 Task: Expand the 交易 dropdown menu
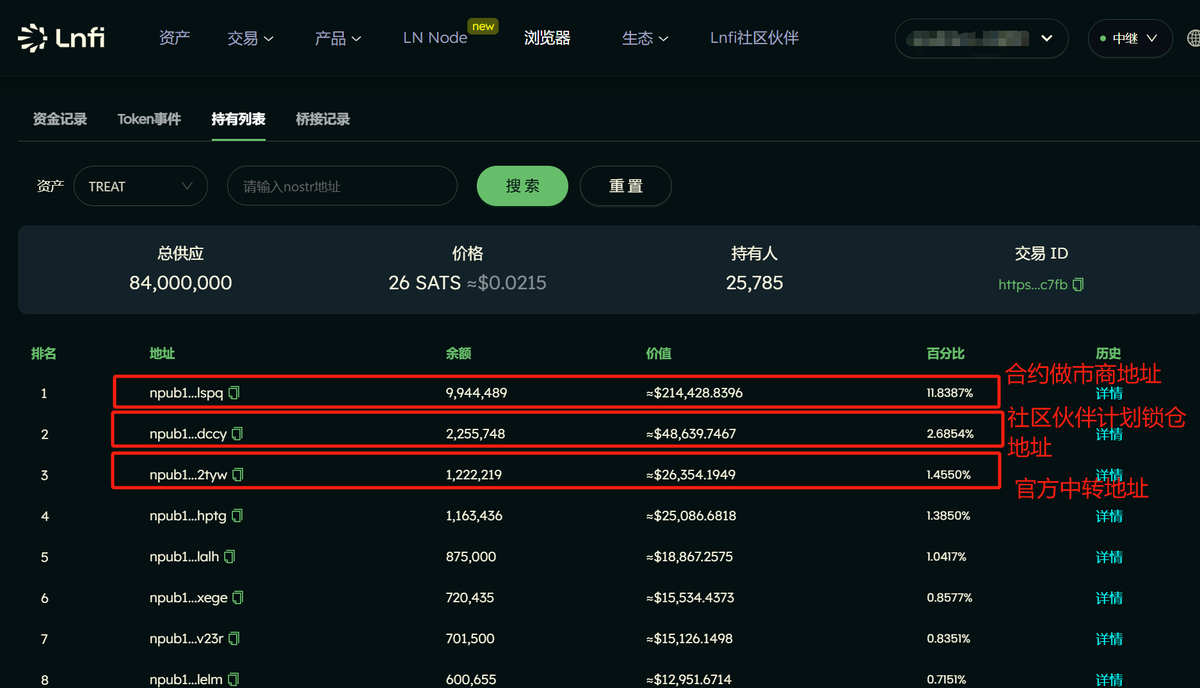tap(250, 38)
